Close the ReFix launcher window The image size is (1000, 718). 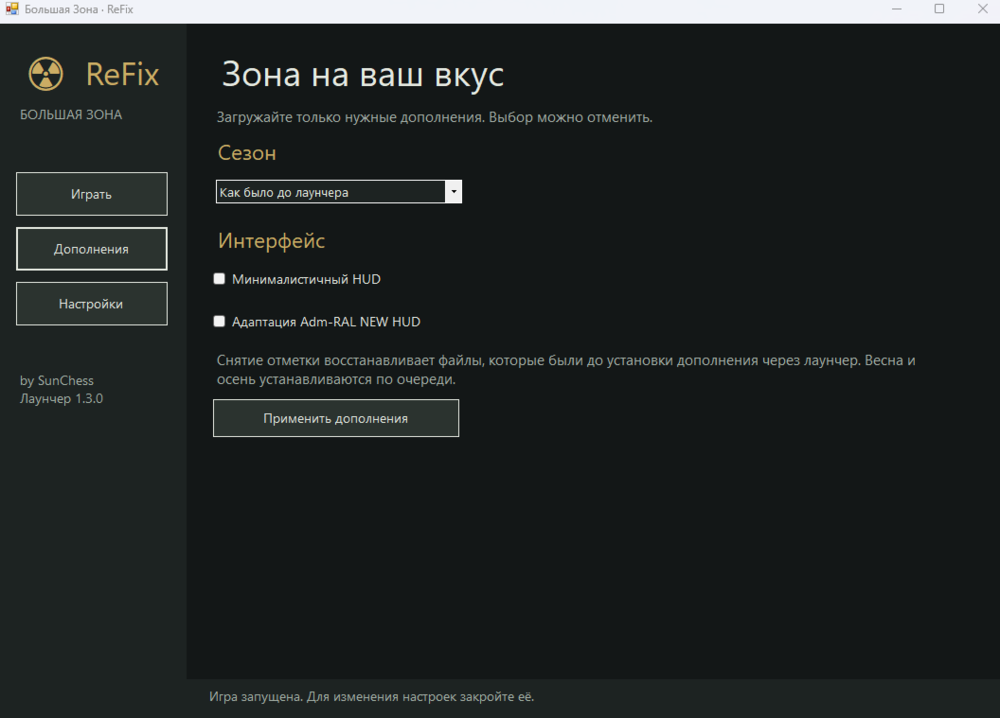[982, 9]
